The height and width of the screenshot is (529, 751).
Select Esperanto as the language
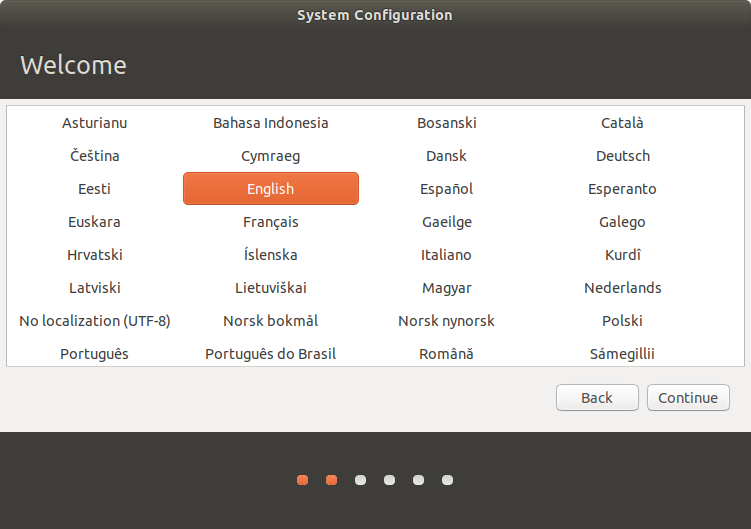[623, 189]
